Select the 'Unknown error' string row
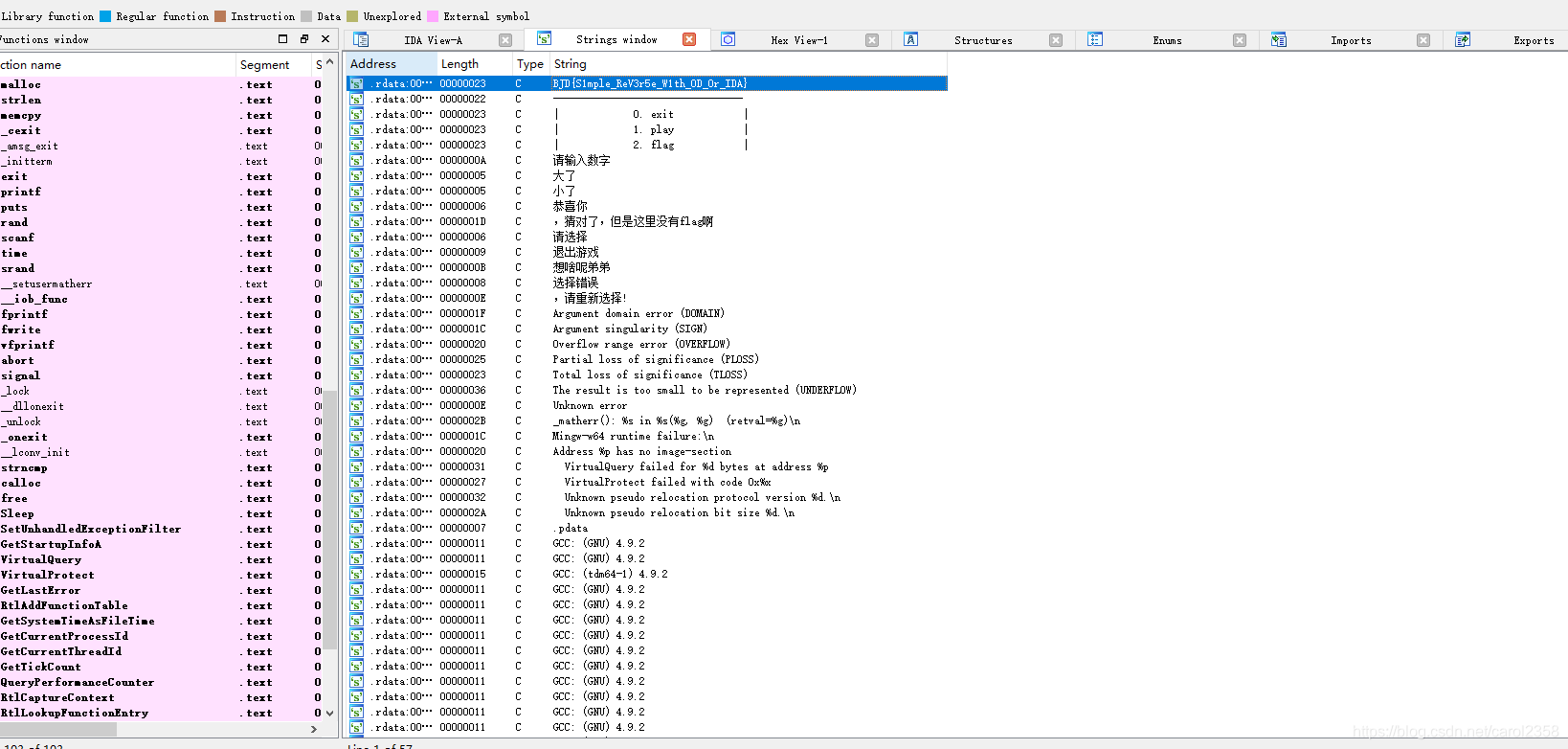Viewport: 1568px width, 749px height. [646, 405]
